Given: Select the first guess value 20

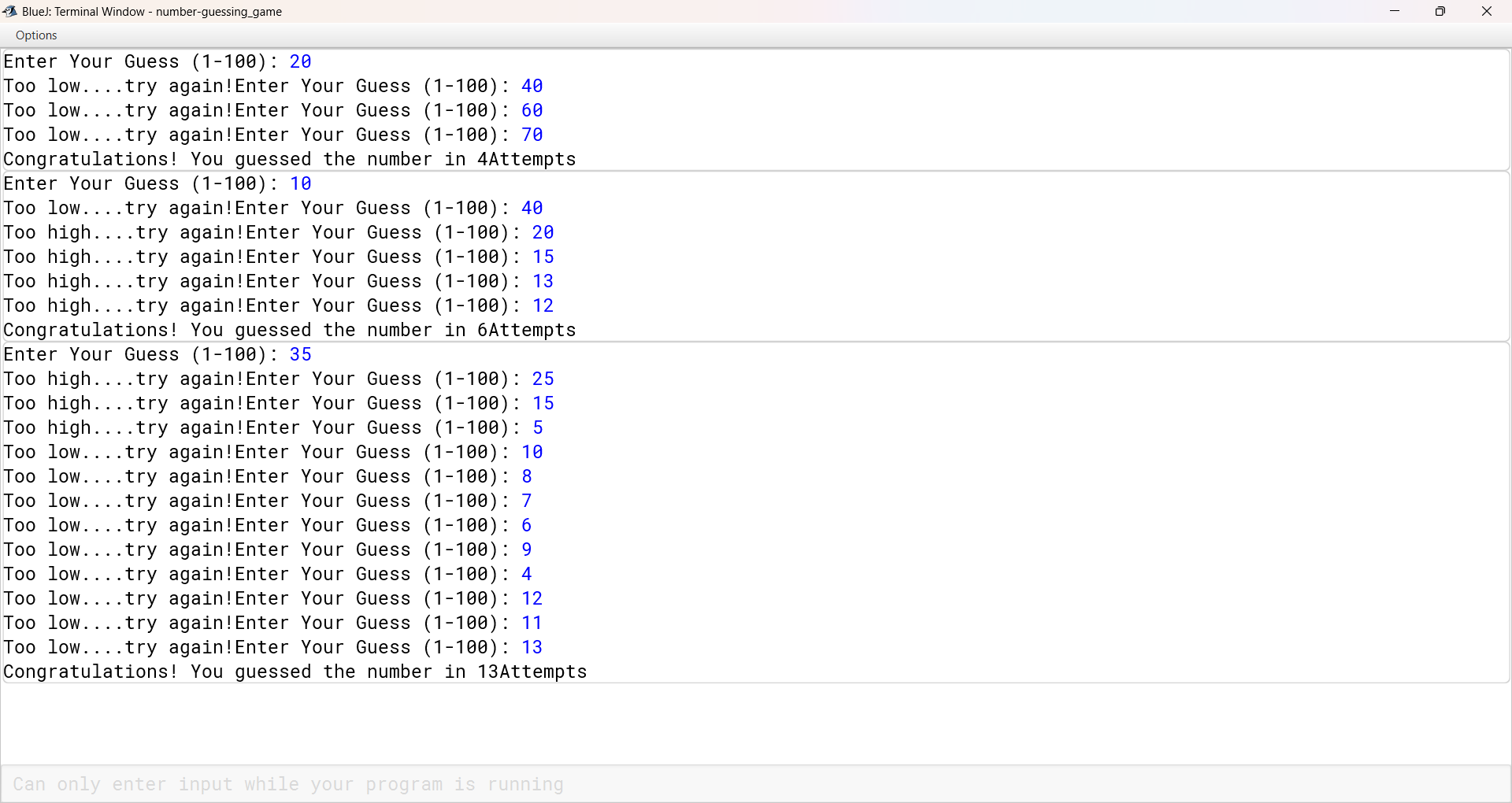Looking at the screenshot, I should (300, 61).
